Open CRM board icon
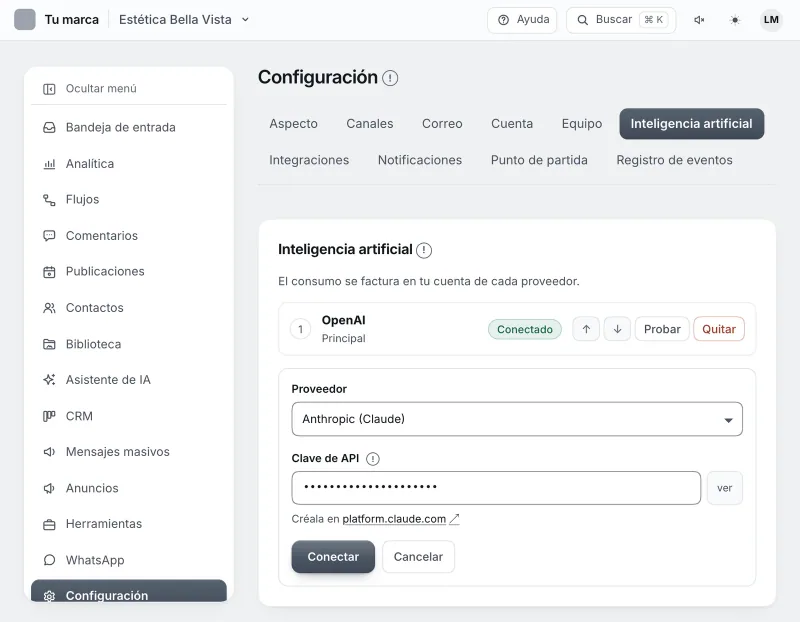This screenshot has width=800, height=622. click(49, 416)
